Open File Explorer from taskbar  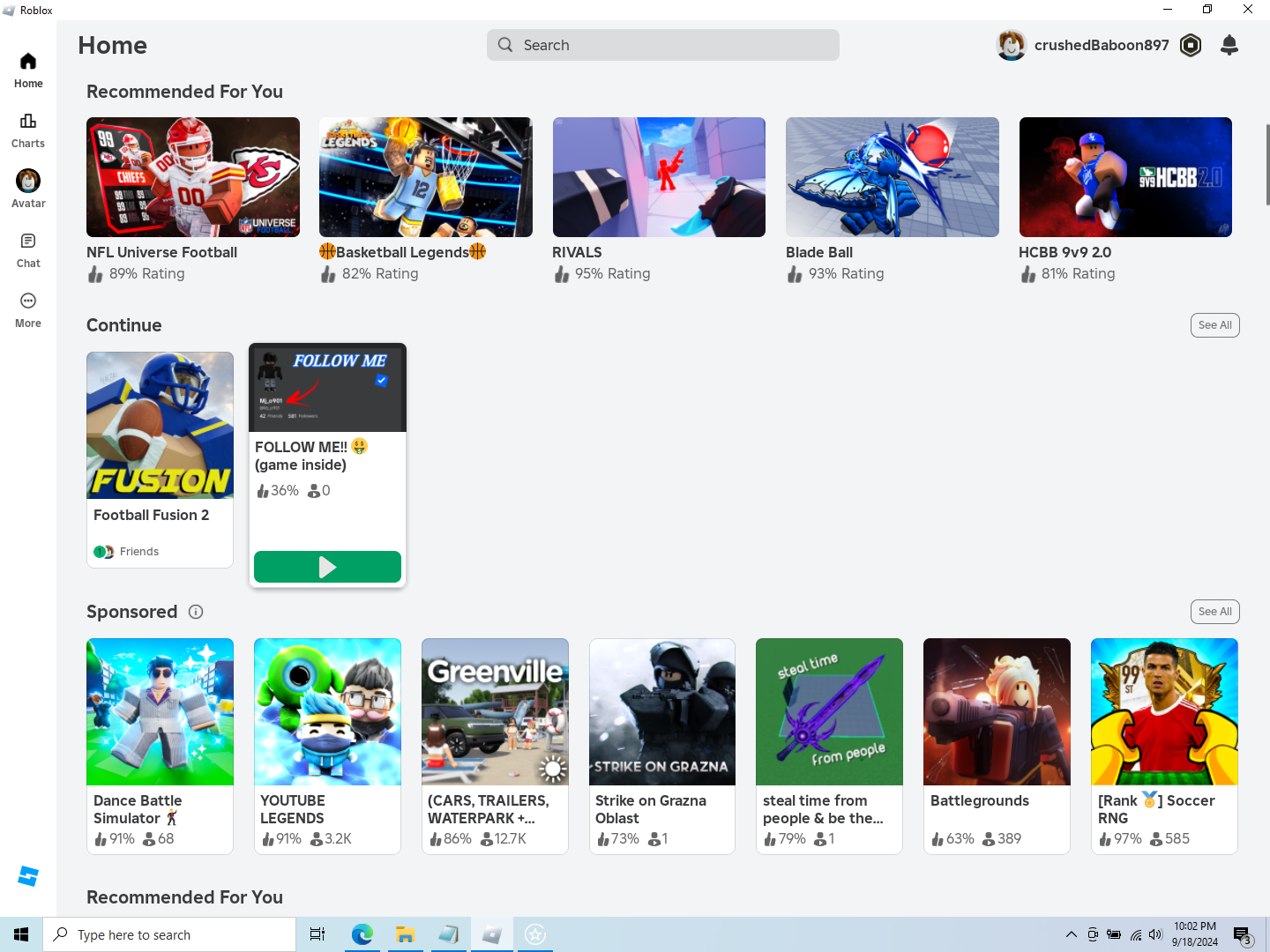click(x=405, y=934)
